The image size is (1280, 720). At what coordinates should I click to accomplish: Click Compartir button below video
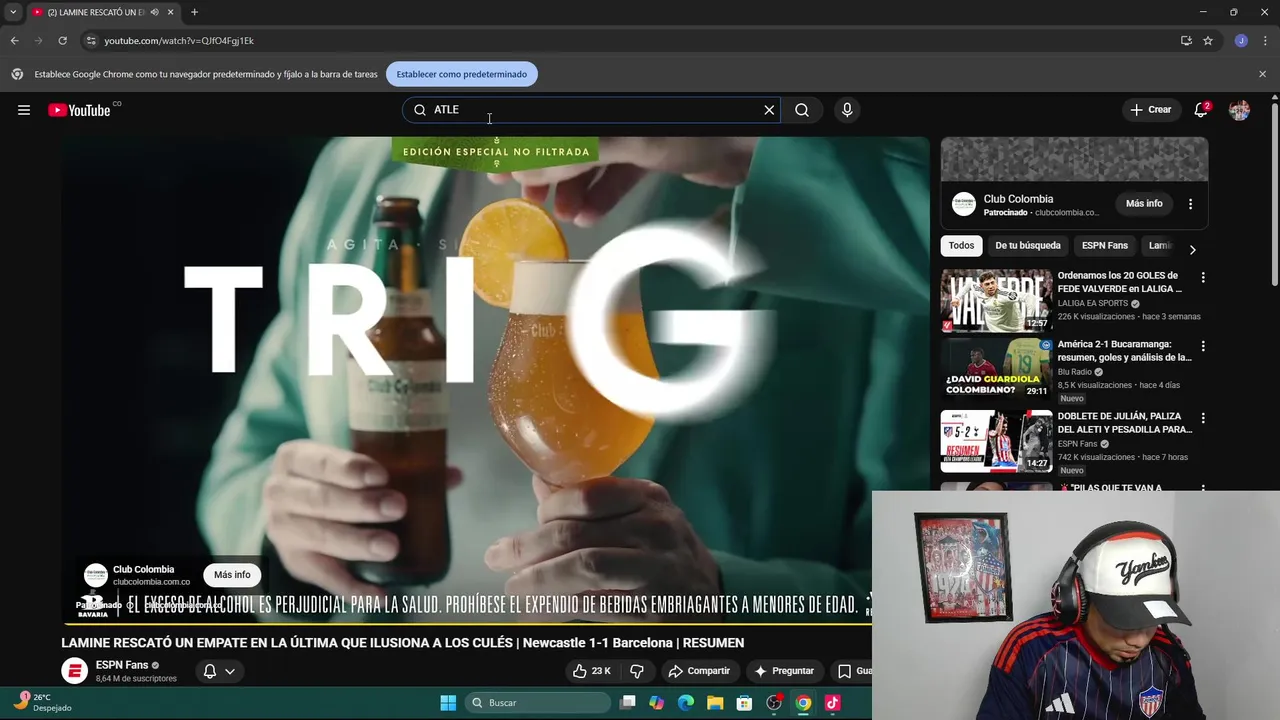[699, 671]
